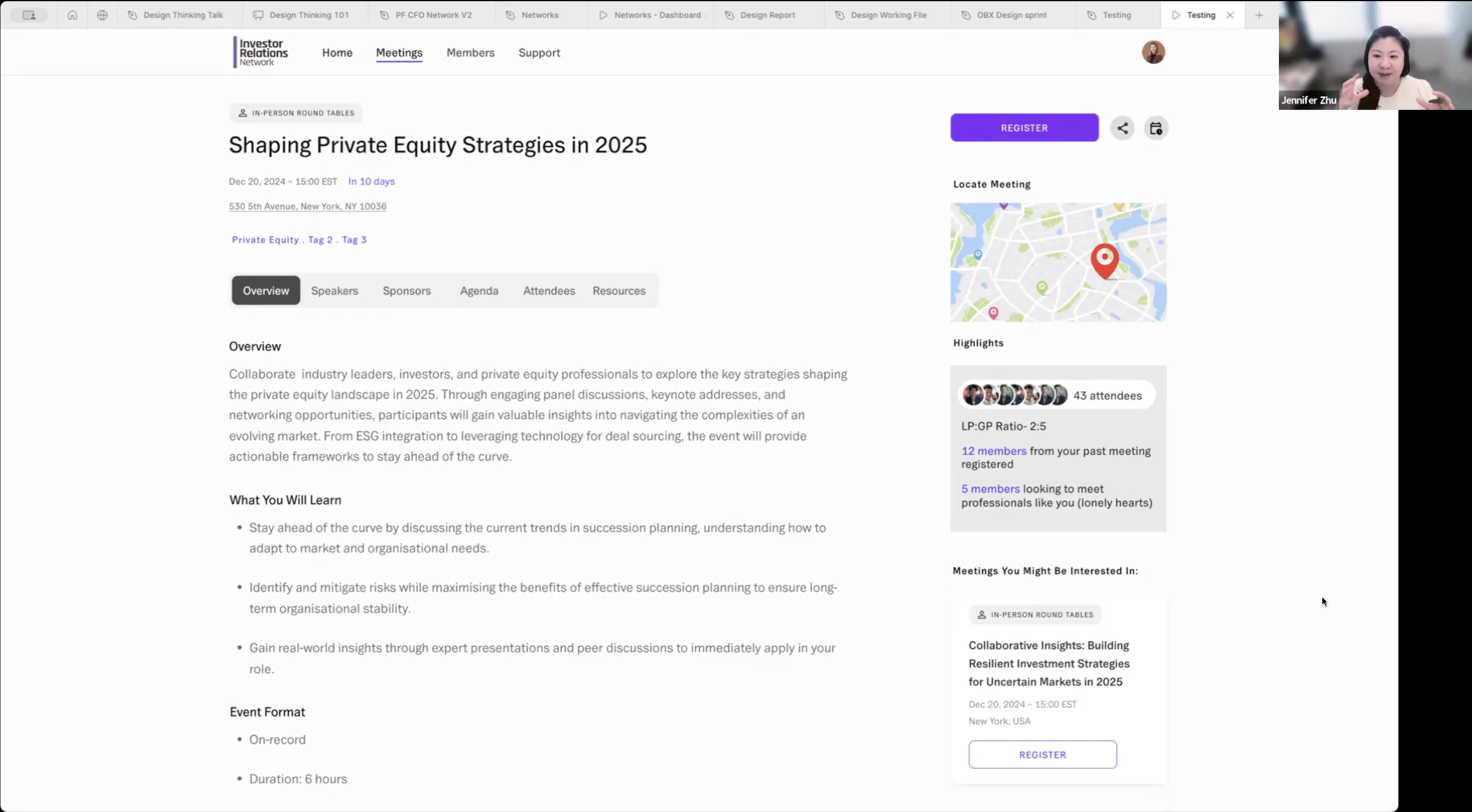Click the globe icon in the tab bar

tap(102, 15)
